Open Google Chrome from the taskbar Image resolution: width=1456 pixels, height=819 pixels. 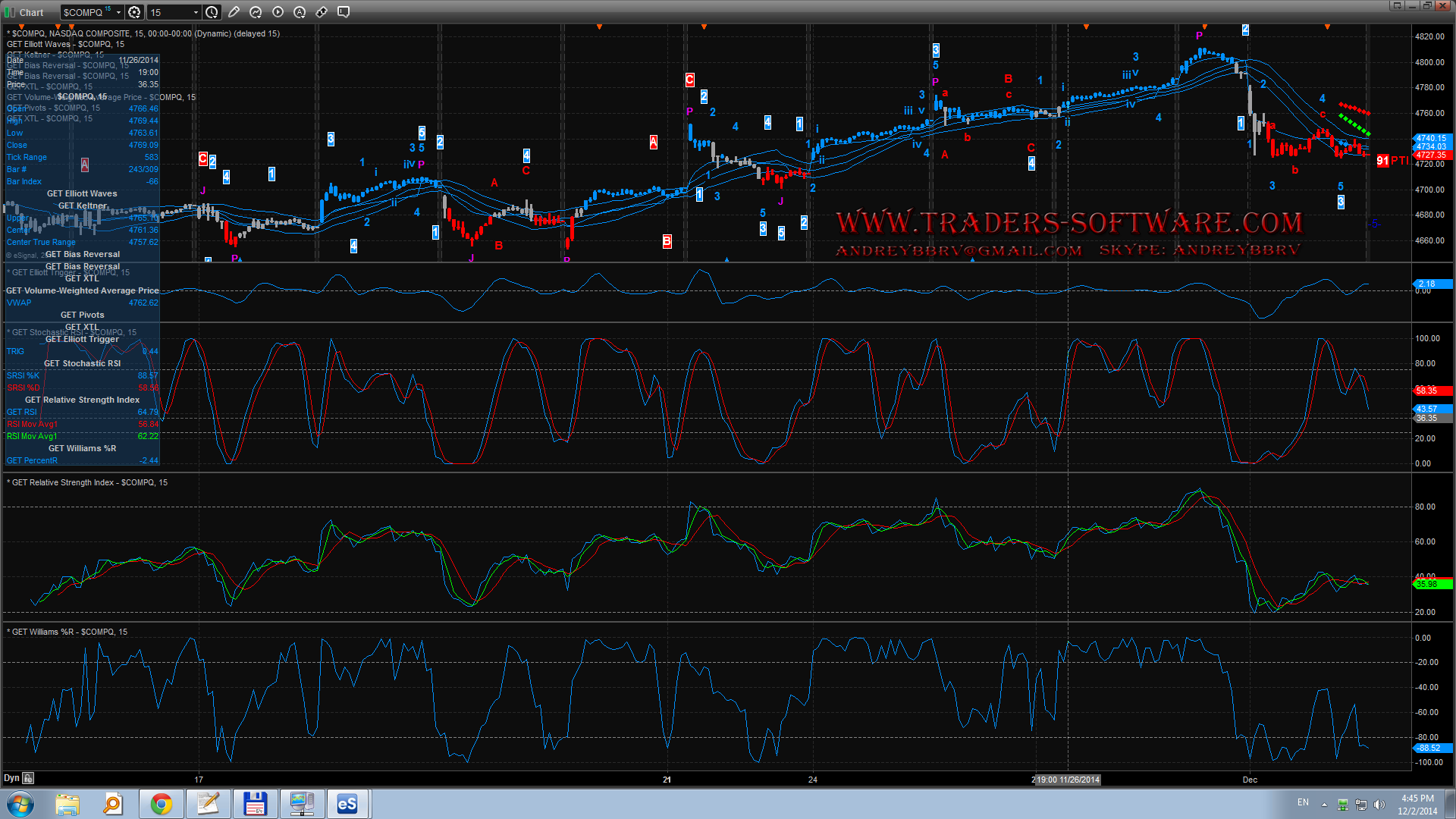click(x=161, y=804)
